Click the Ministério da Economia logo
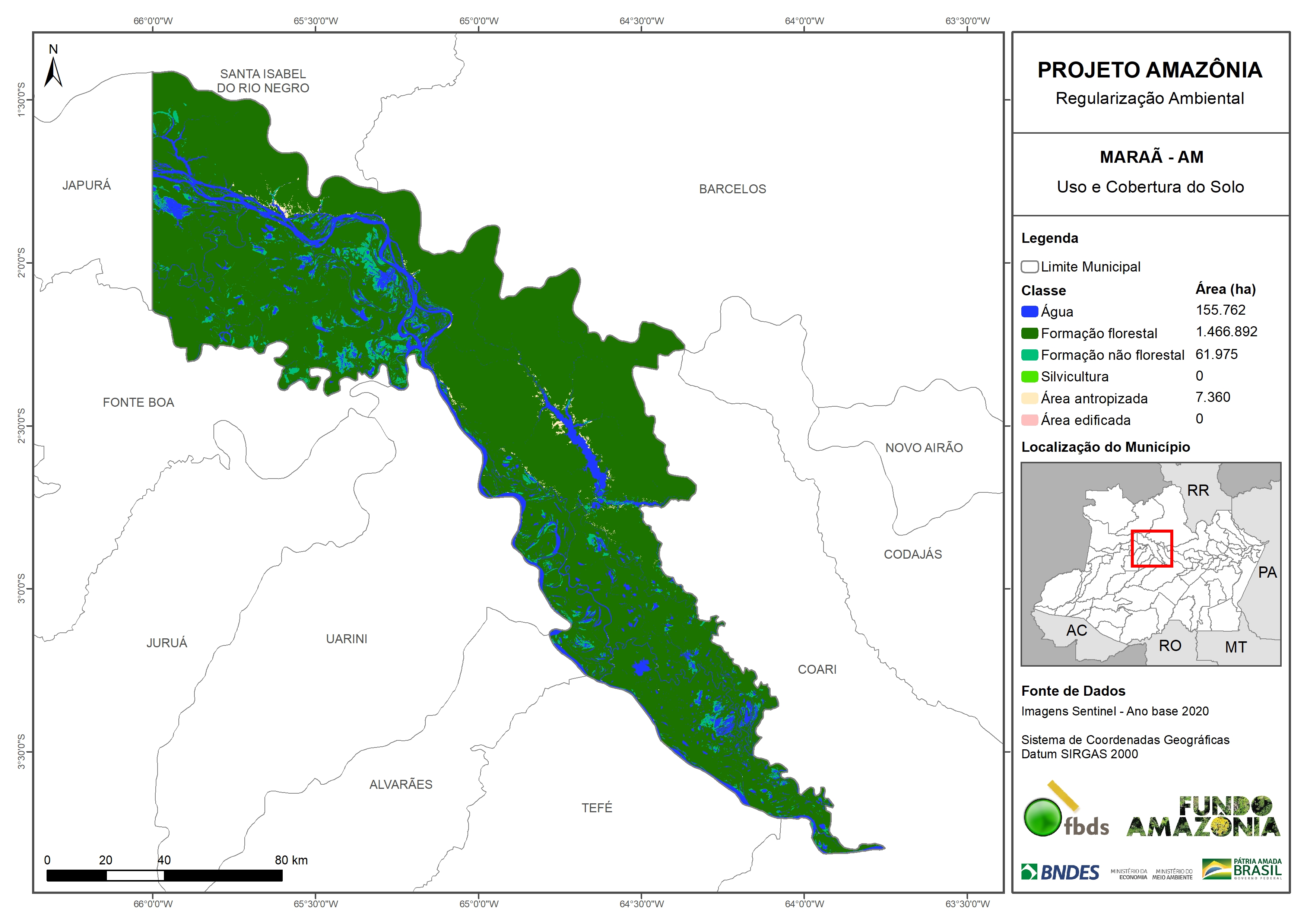1307x924 pixels. (1129, 874)
